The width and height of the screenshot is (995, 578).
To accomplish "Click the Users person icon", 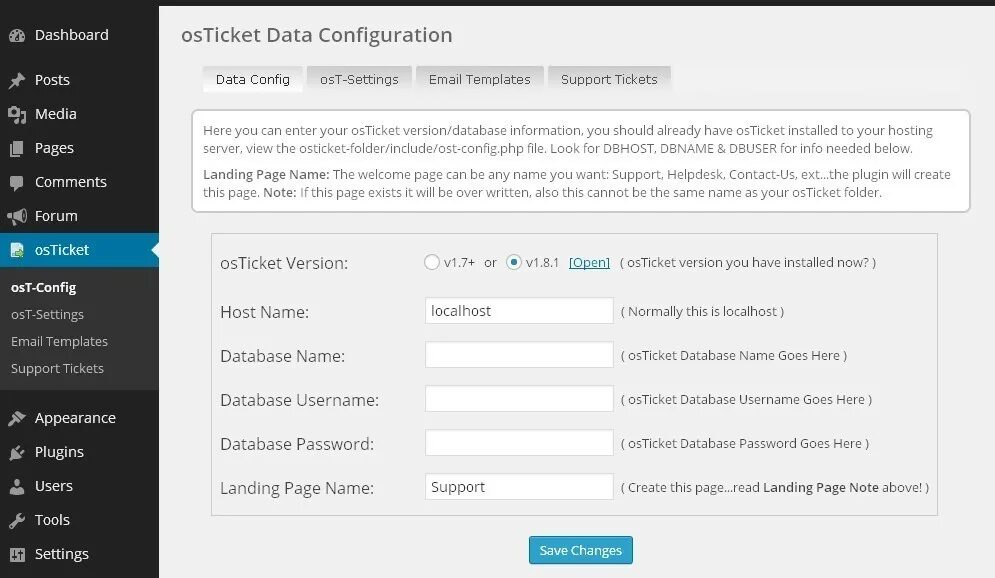I will (17, 486).
